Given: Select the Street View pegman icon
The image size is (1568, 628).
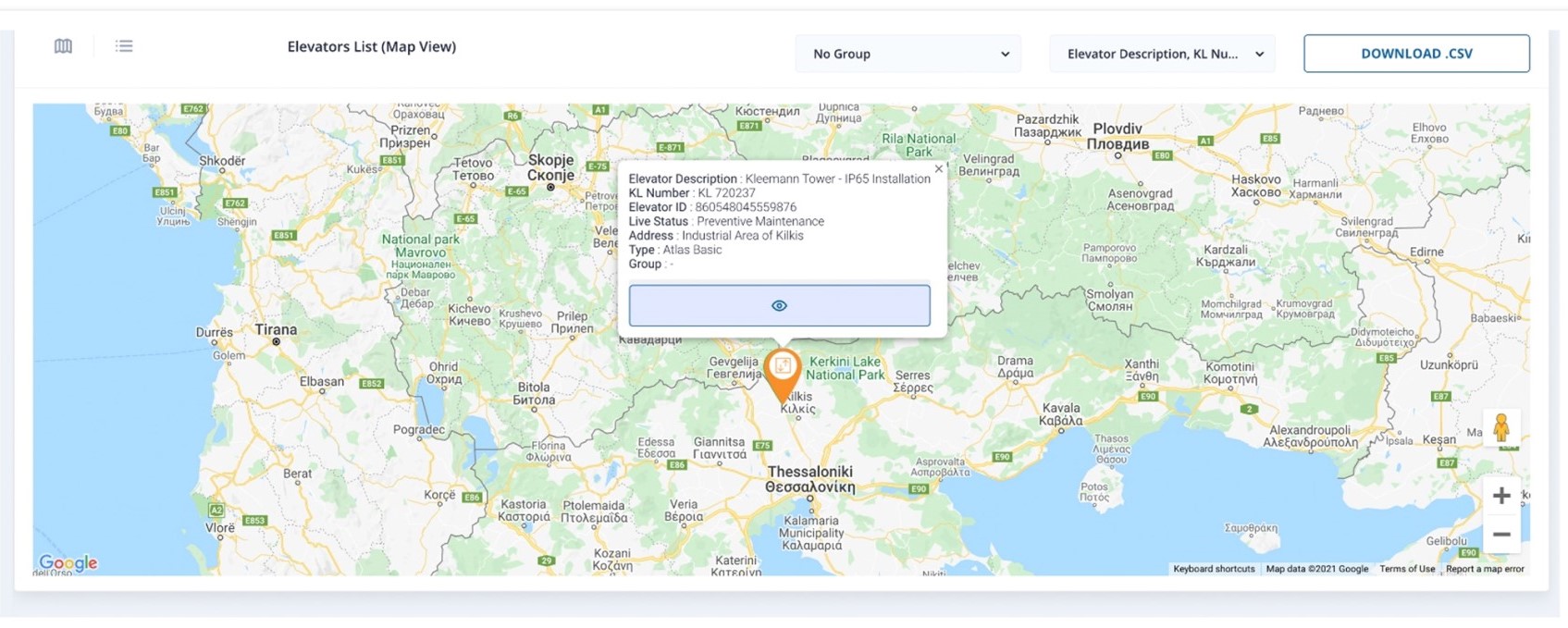Looking at the screenshot, I should [1501, 427].
